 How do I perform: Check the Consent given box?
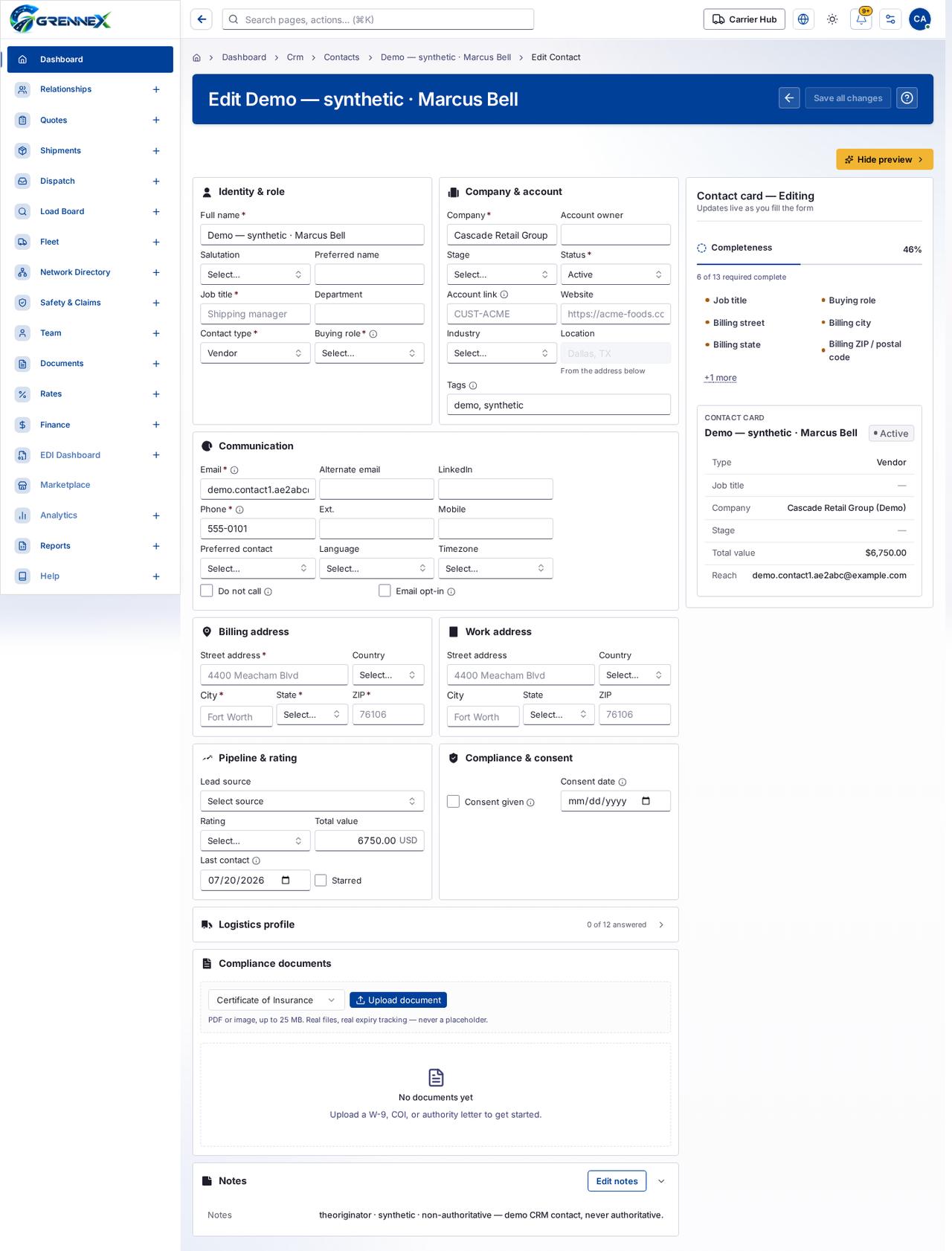click(x=453, y=801)
